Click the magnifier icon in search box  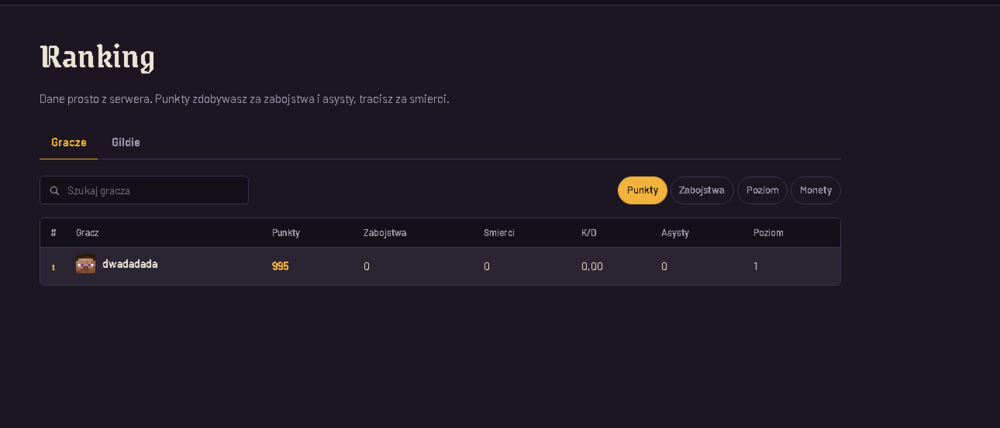[55, 191]
